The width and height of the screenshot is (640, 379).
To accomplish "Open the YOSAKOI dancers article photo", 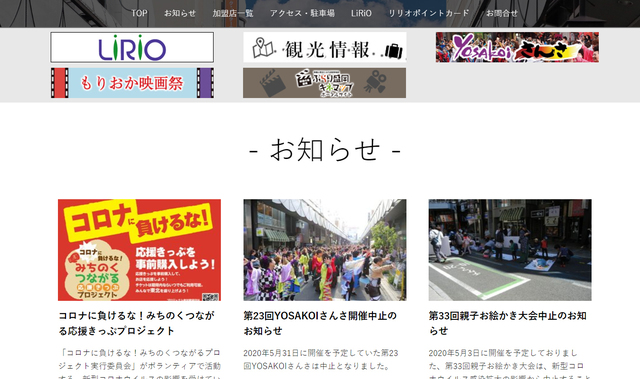I will point(324,250).
